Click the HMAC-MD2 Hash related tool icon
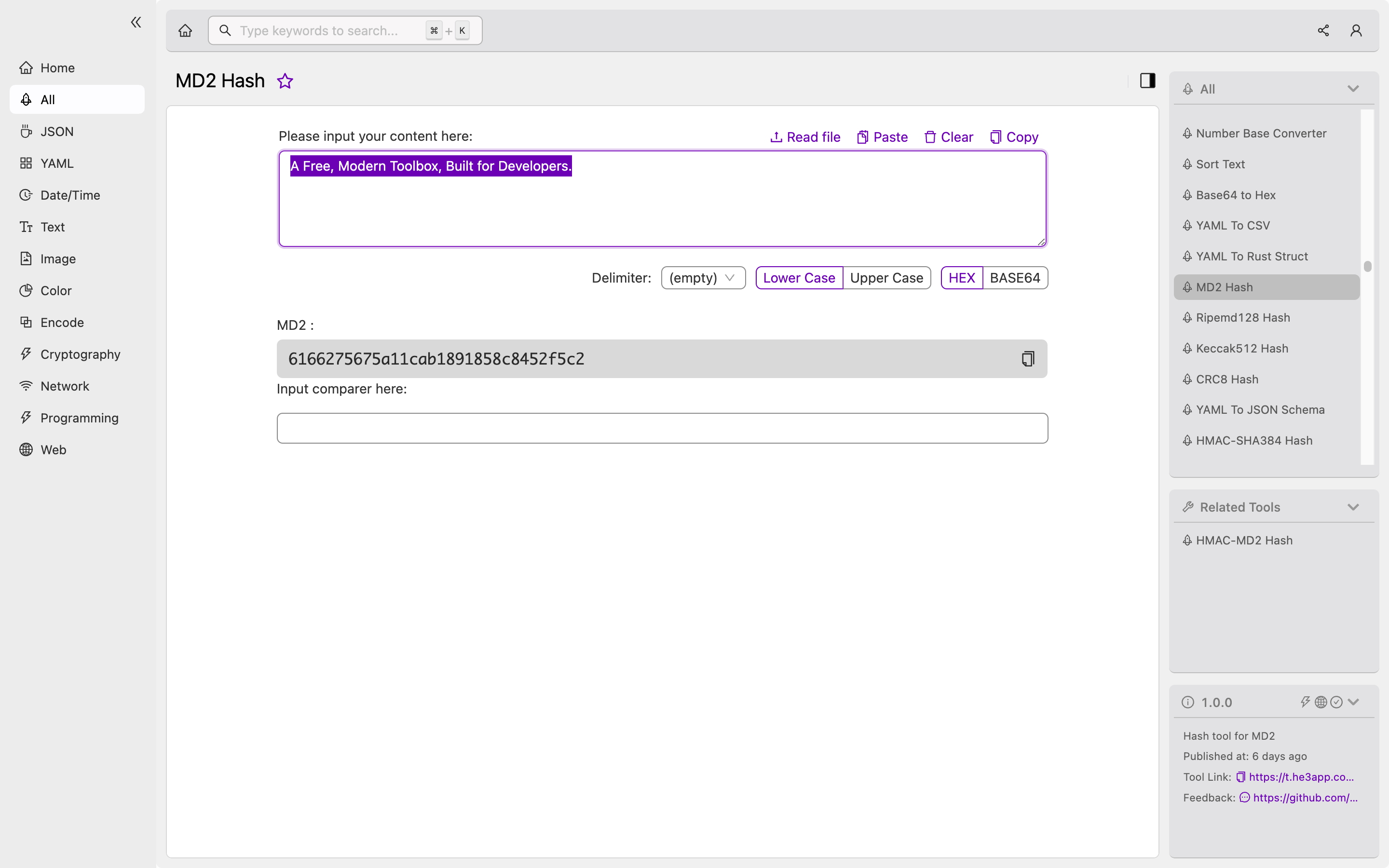This screenshot has height=868, width=1389. 1188,540
